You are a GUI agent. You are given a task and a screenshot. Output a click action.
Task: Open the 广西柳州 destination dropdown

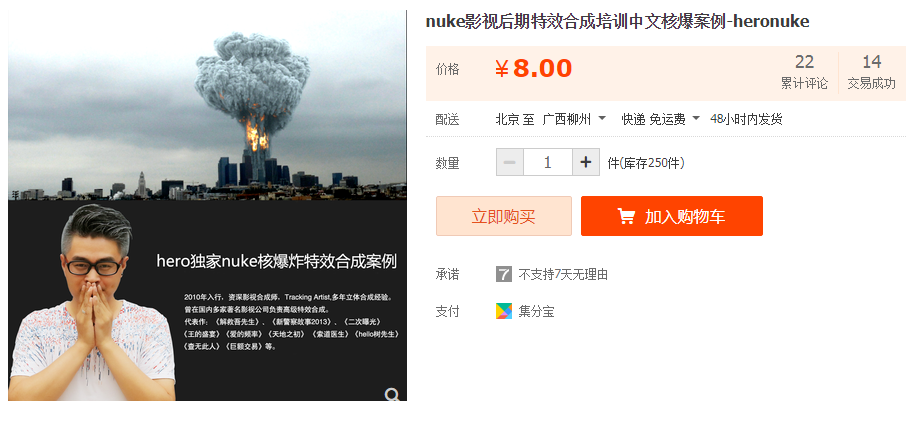click(x=574, y=119)
